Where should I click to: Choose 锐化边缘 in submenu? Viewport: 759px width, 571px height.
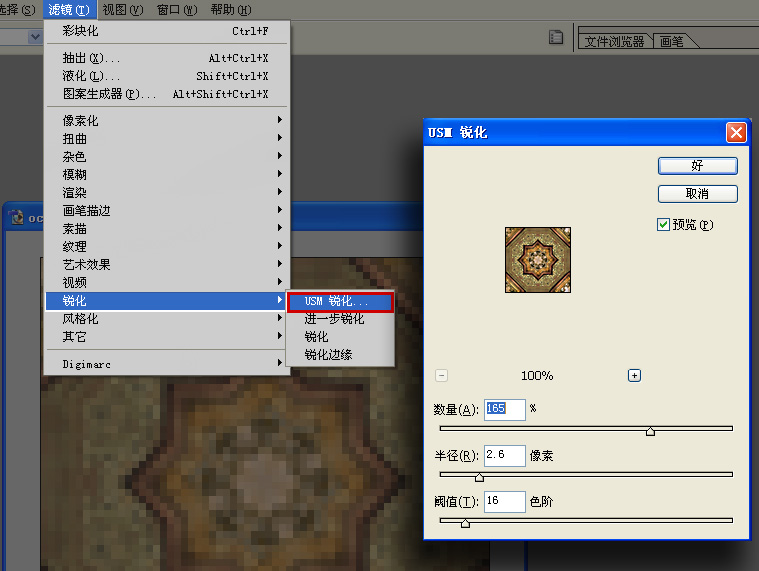coord(340,355)
